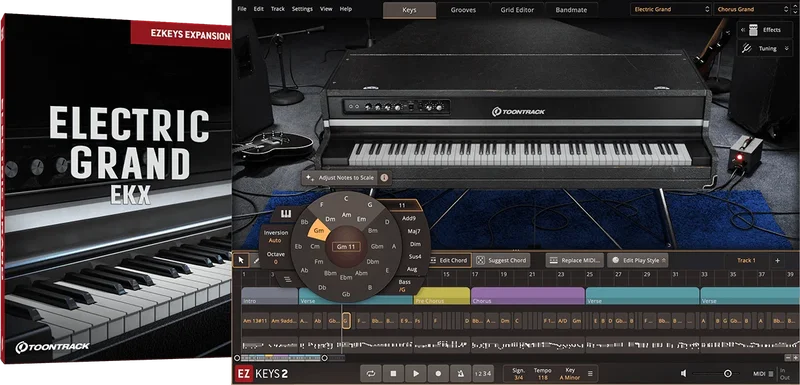Click the MIDI indicator icon
800x385 pixels.
770,374
